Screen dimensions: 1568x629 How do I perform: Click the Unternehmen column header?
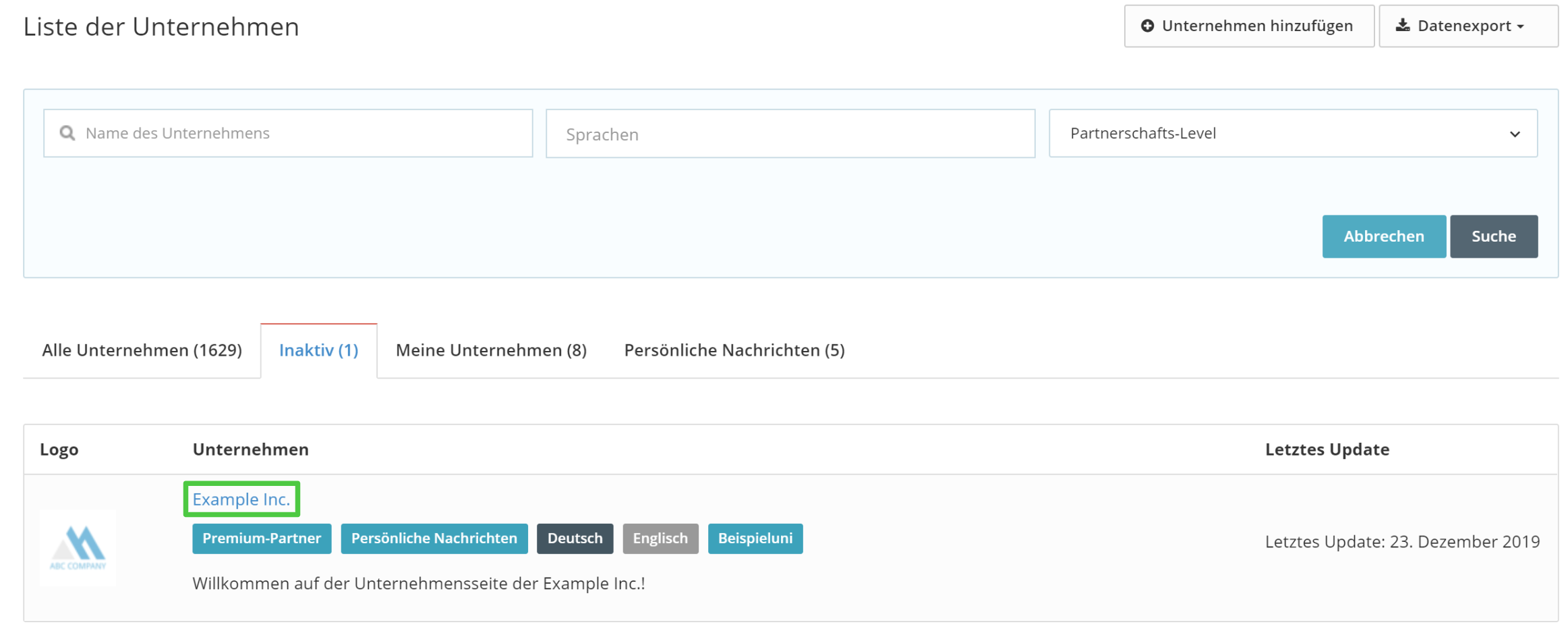(251, 449)
